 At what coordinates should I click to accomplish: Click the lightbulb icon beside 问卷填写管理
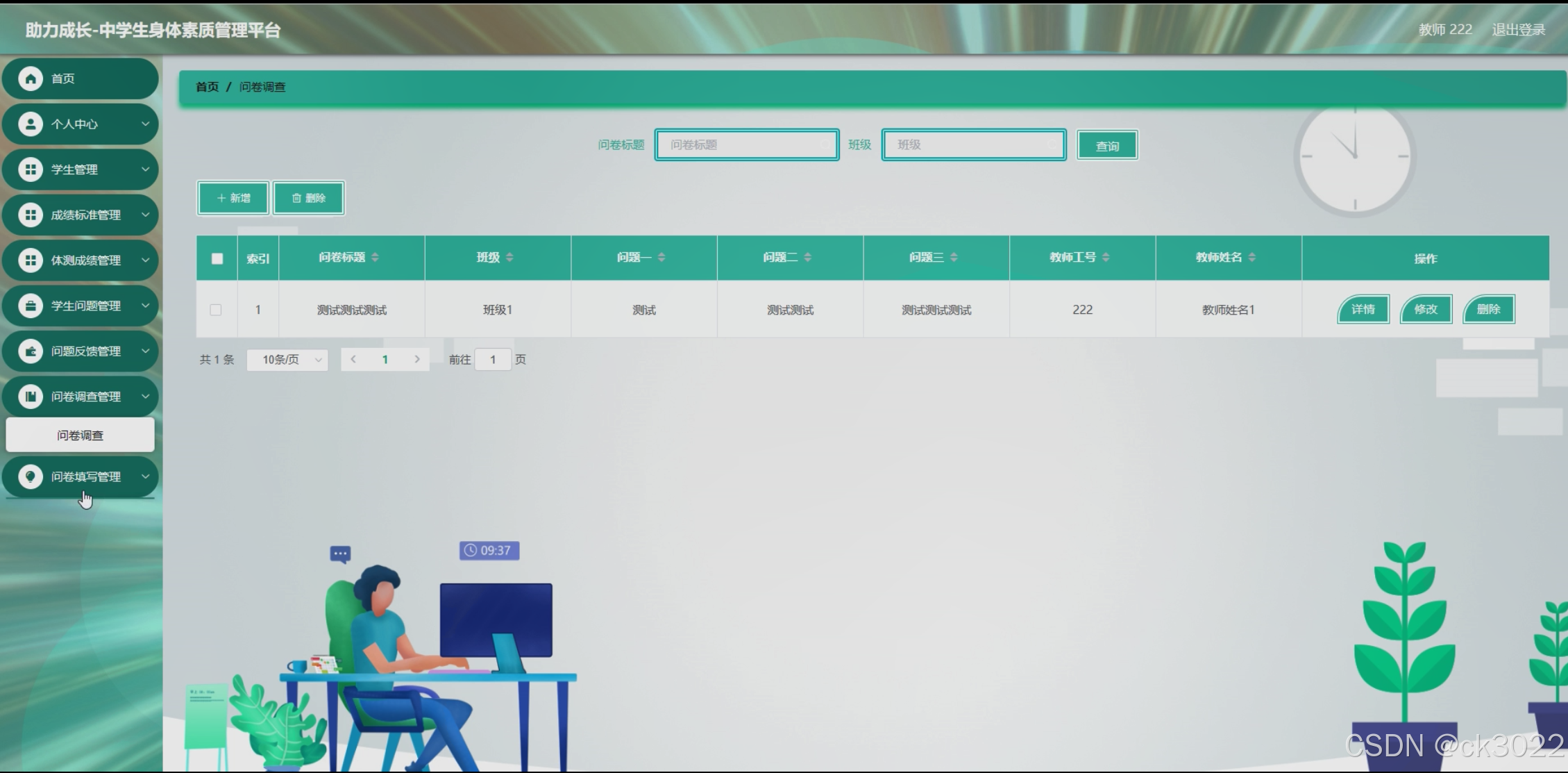[x=30, y=476]
